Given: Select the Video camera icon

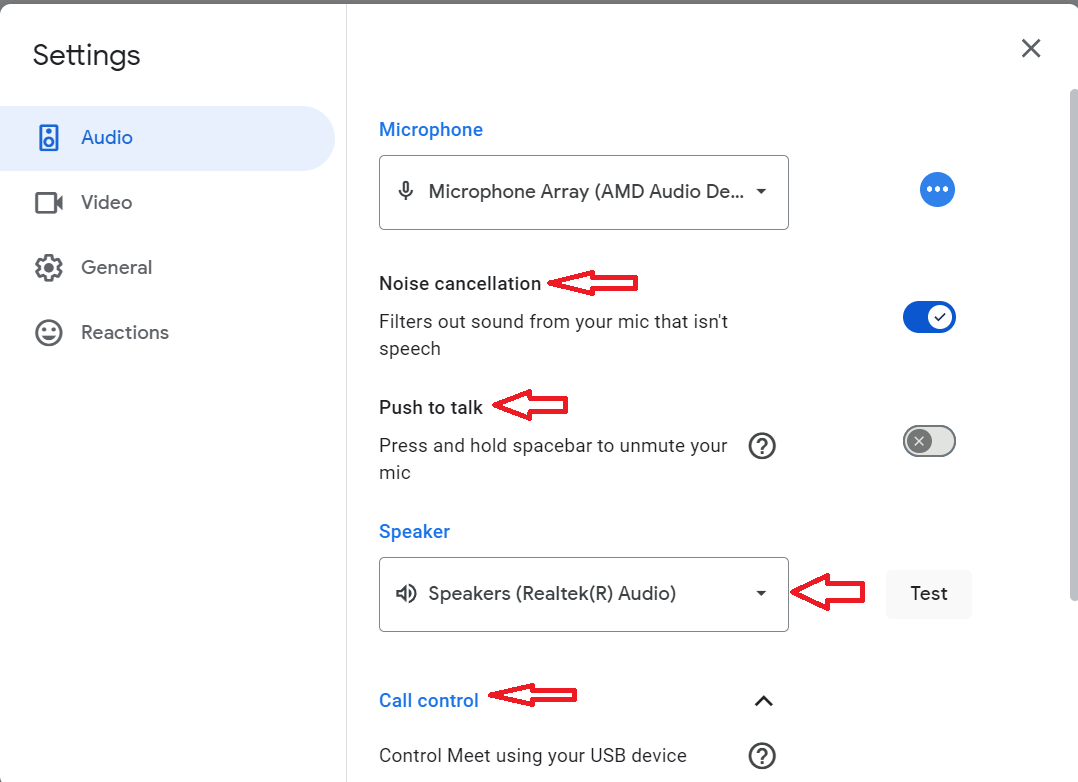Looking at the screenshot, I should click(x=48, y=202).
